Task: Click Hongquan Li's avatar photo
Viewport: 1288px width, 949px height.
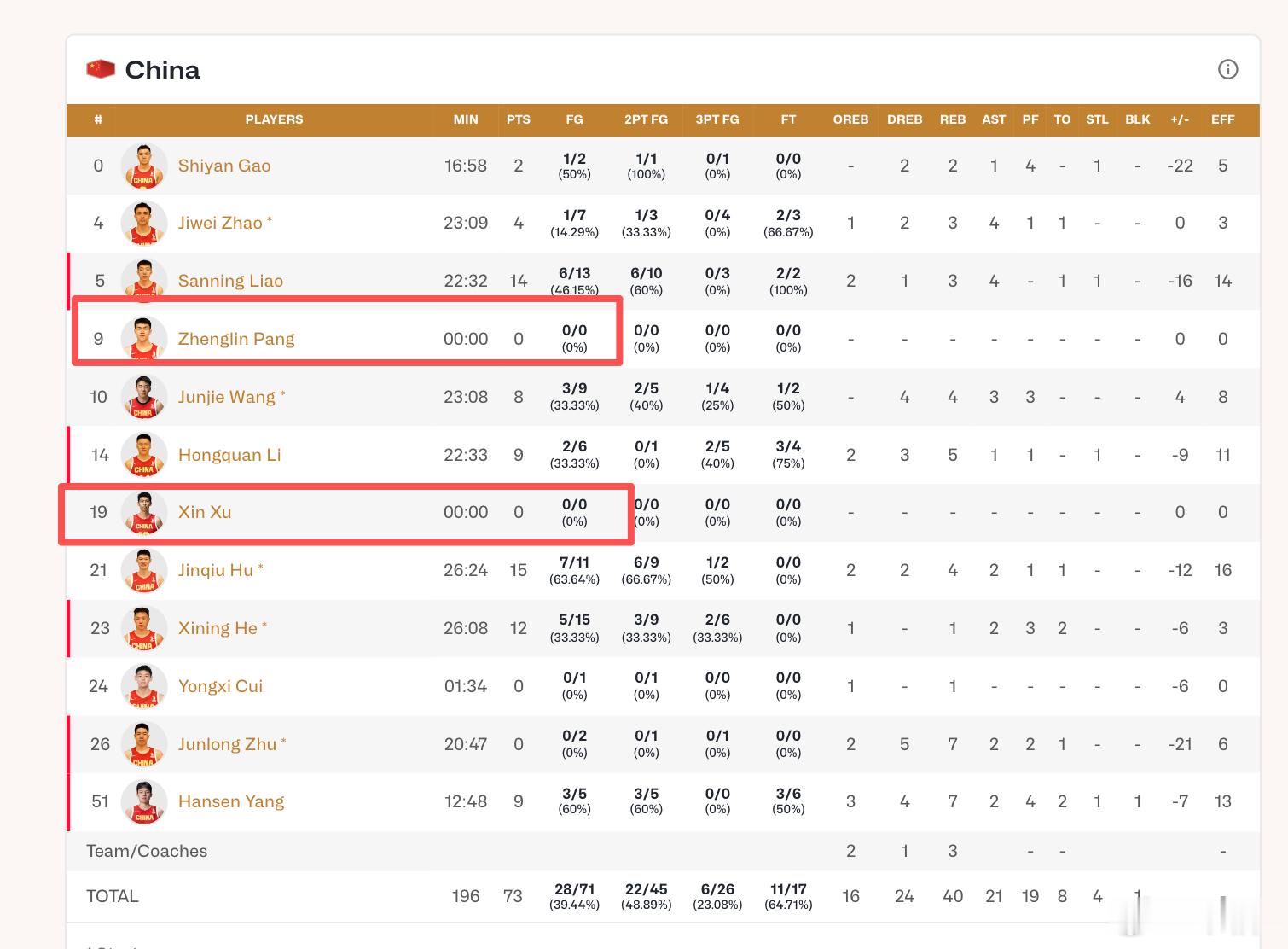Action: (143, 455)
